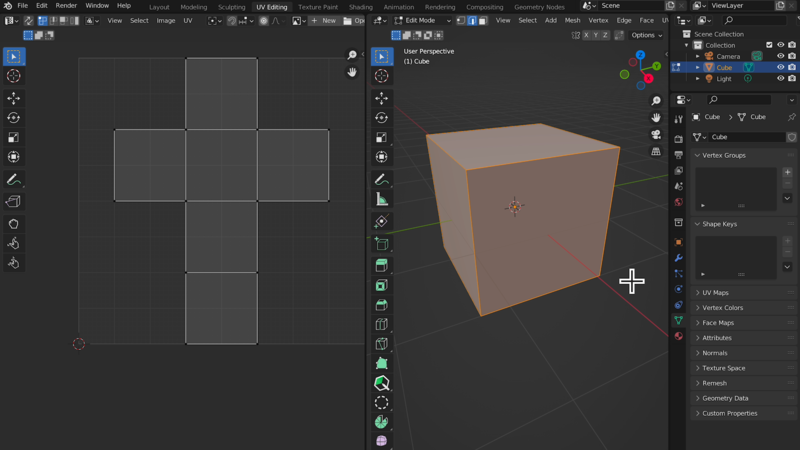The width and height of the screenshot is (800, 450).
Task: Open the Modifier properties wrench tab
Action: coord(679,258)
